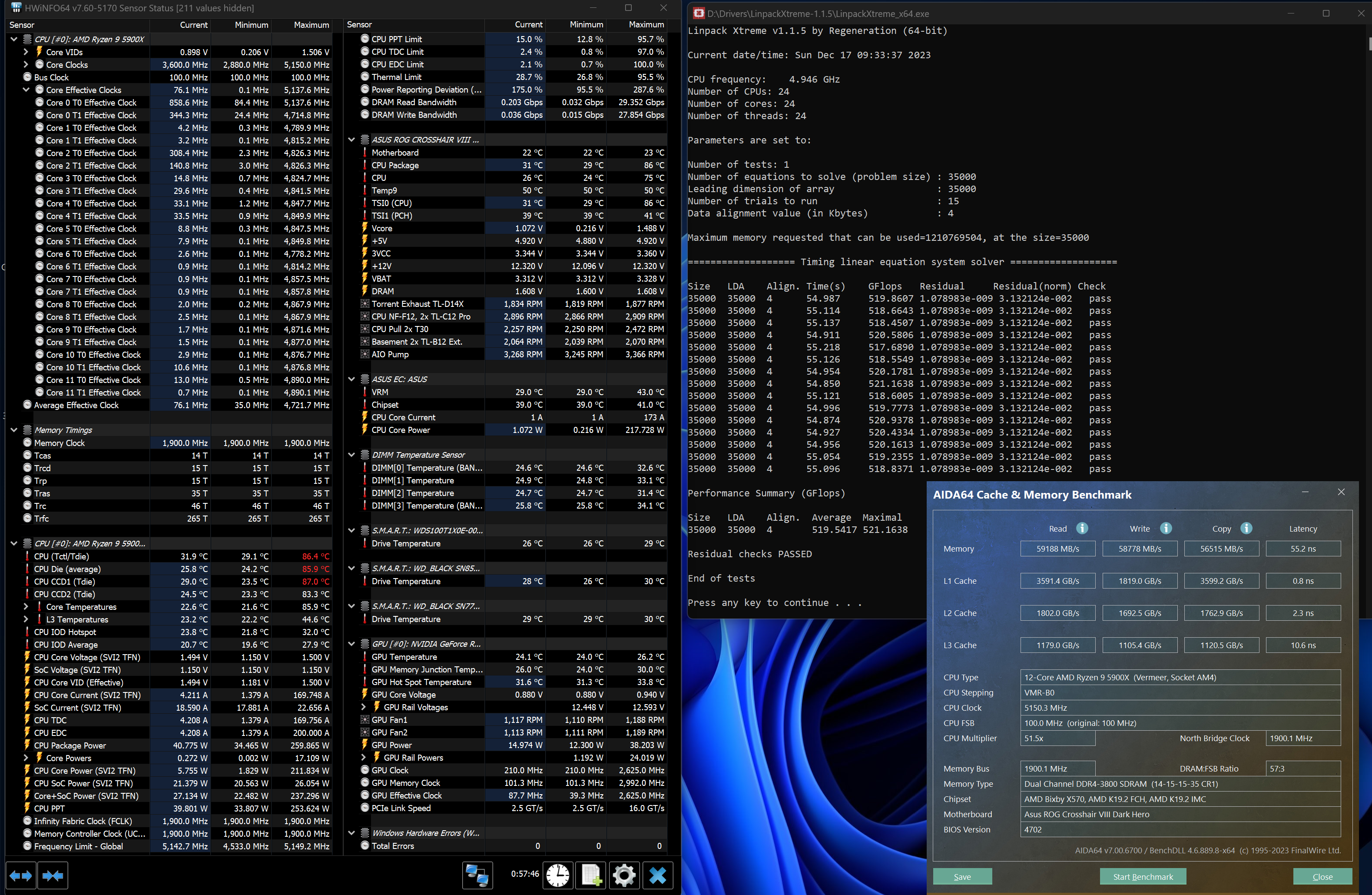This screenshot has height=895, width=1372.
Task: Click the expand columns arrows icon in HWiNFO
Action: point(21,876)
